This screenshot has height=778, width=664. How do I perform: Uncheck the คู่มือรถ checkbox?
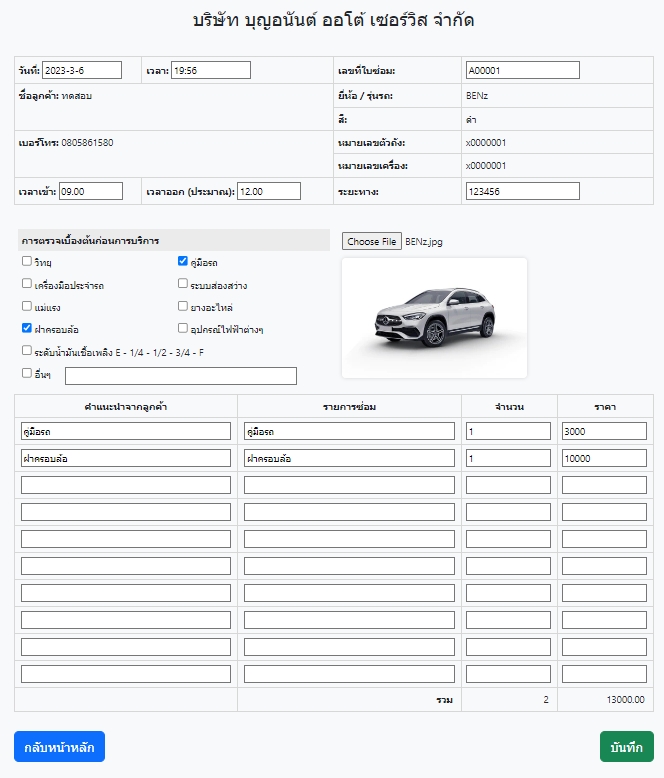coord(183,261)
